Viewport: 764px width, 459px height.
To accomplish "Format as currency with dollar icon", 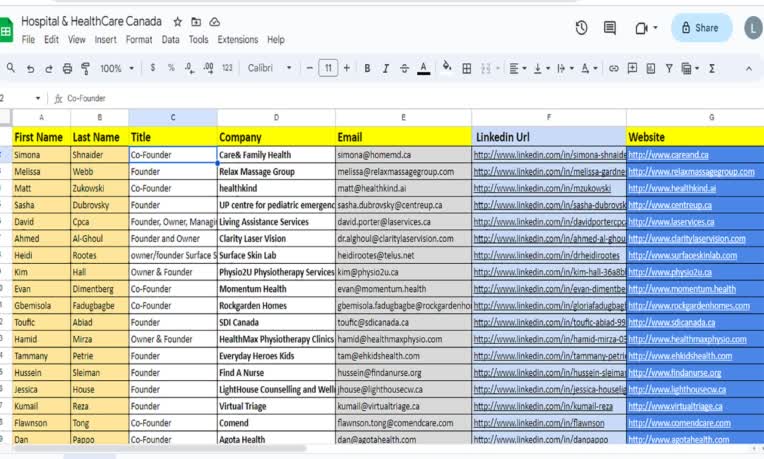I will pyautogui.click(x=153, y=68).
